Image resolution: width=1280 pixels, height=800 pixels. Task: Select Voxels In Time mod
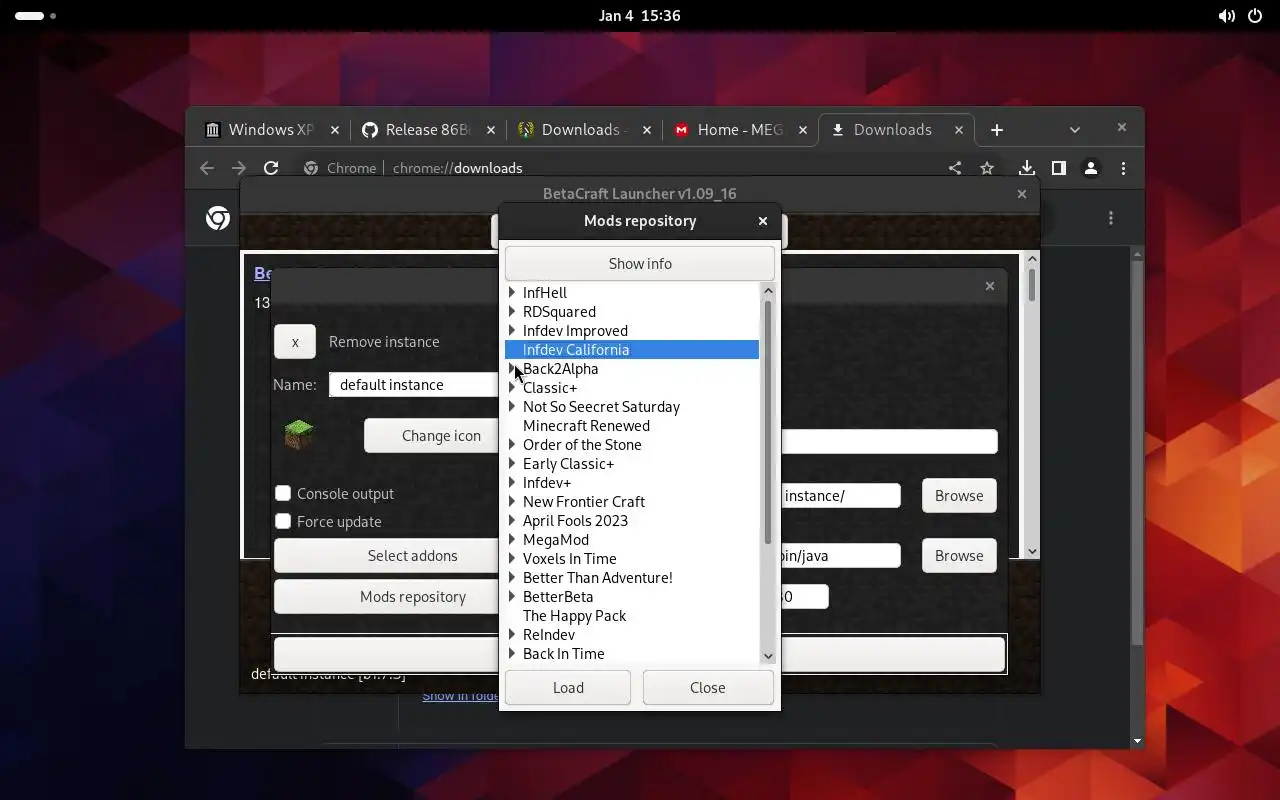click(569, 559)
